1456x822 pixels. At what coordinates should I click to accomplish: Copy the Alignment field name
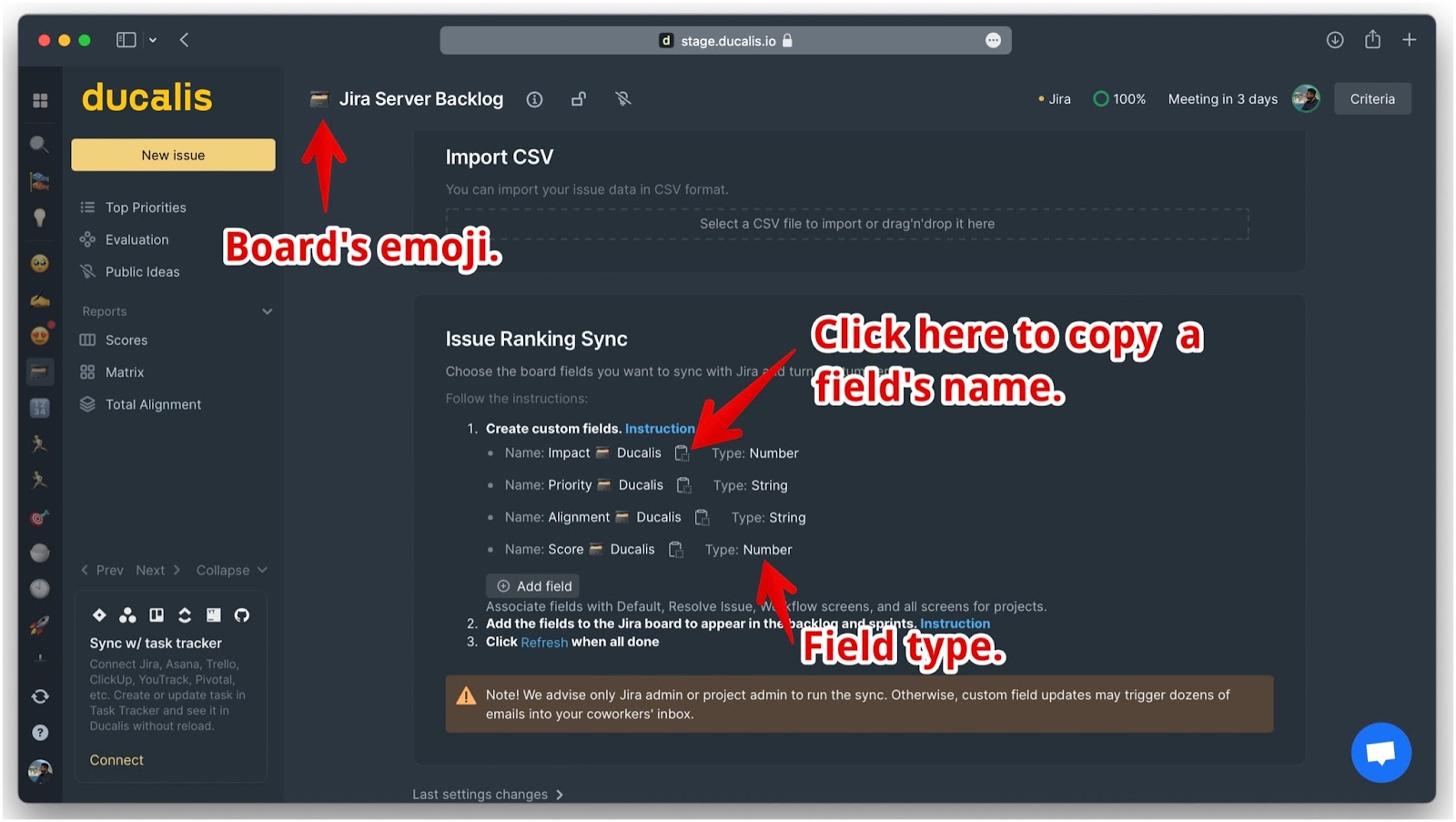click(x=702, y=517)
